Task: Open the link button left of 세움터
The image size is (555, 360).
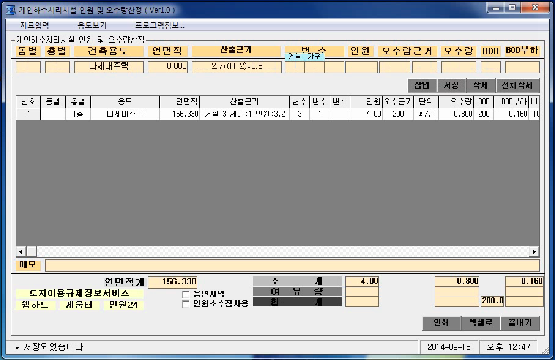Action: pyautogui.click(x=35, y=305)
